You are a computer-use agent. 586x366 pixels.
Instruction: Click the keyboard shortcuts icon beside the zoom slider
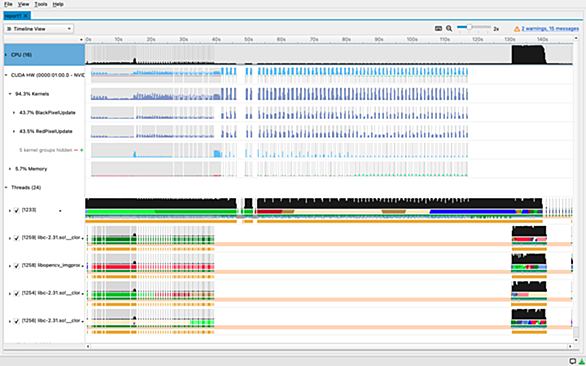[x=438, y=29]
